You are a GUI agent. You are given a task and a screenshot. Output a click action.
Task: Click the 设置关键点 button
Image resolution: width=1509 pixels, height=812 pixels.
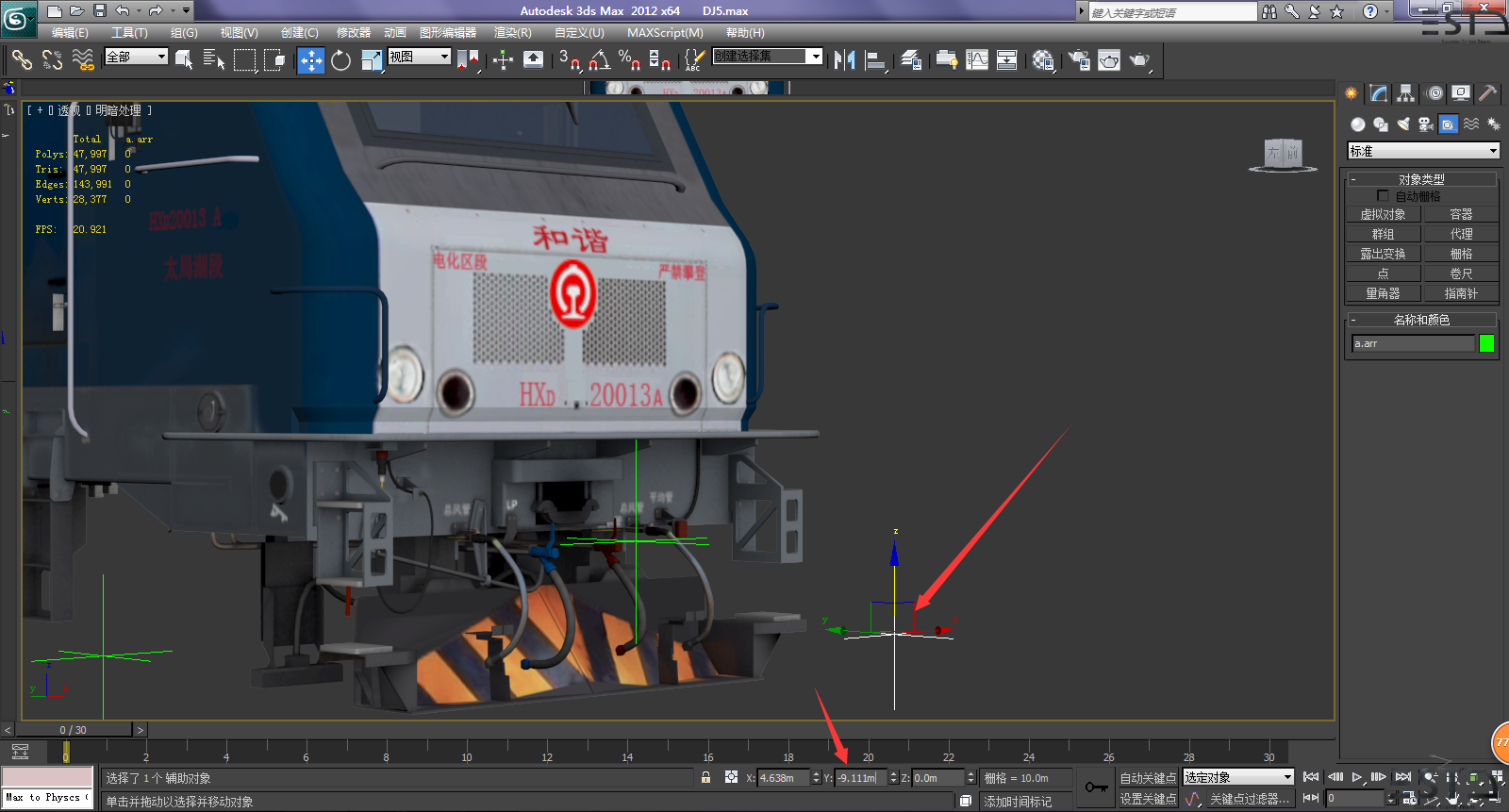1148,799
